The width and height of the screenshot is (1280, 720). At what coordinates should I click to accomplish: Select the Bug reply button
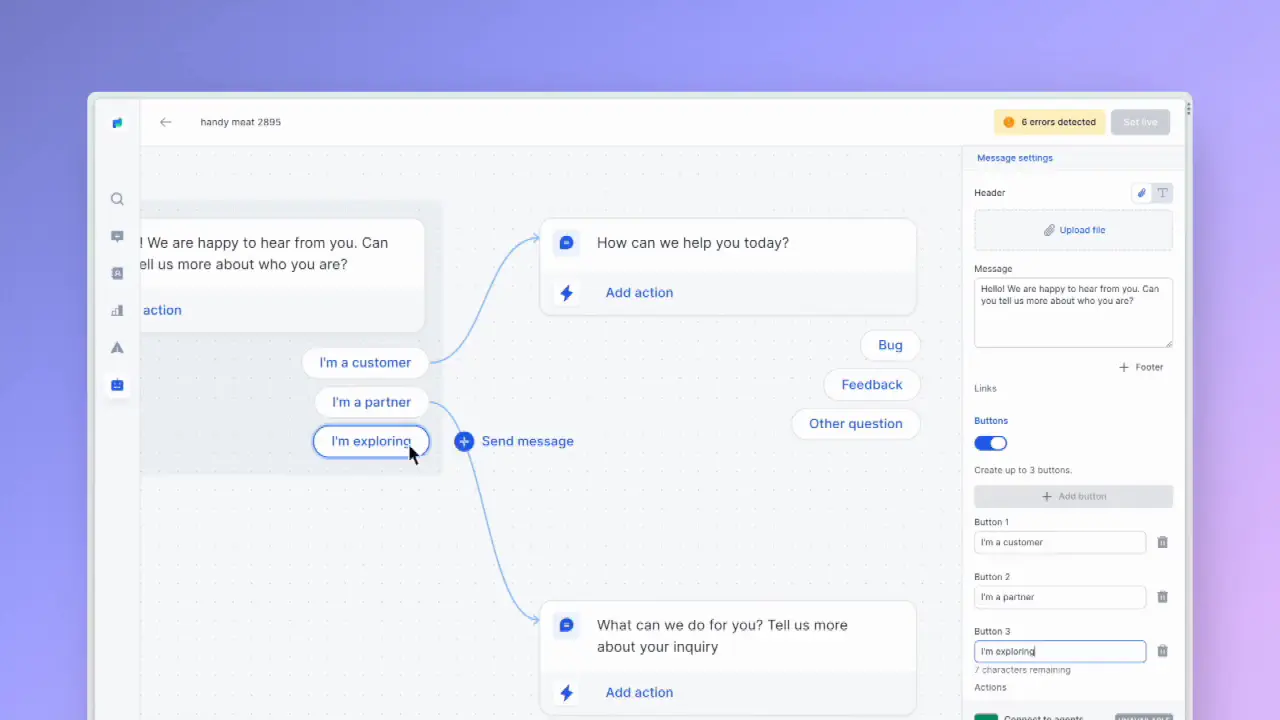point(890,345)
